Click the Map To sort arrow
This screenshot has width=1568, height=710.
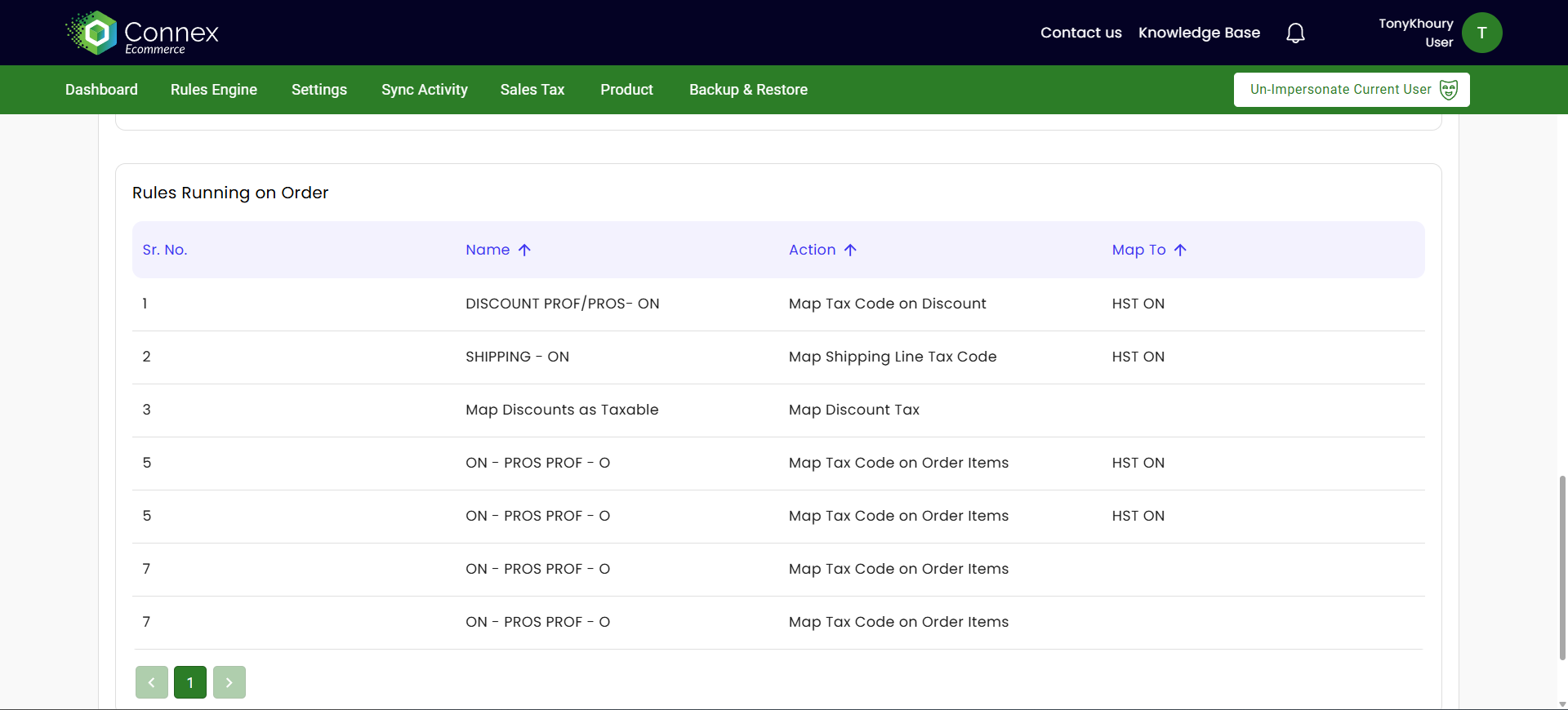tap(1180, 250)
